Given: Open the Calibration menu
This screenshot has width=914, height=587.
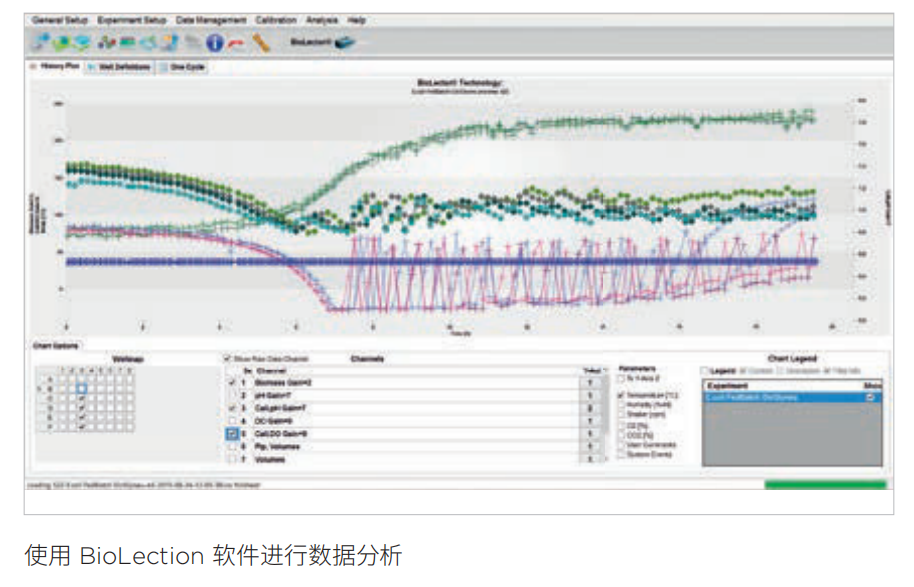Looking at the screenshot, I should (x=276, y=20).
